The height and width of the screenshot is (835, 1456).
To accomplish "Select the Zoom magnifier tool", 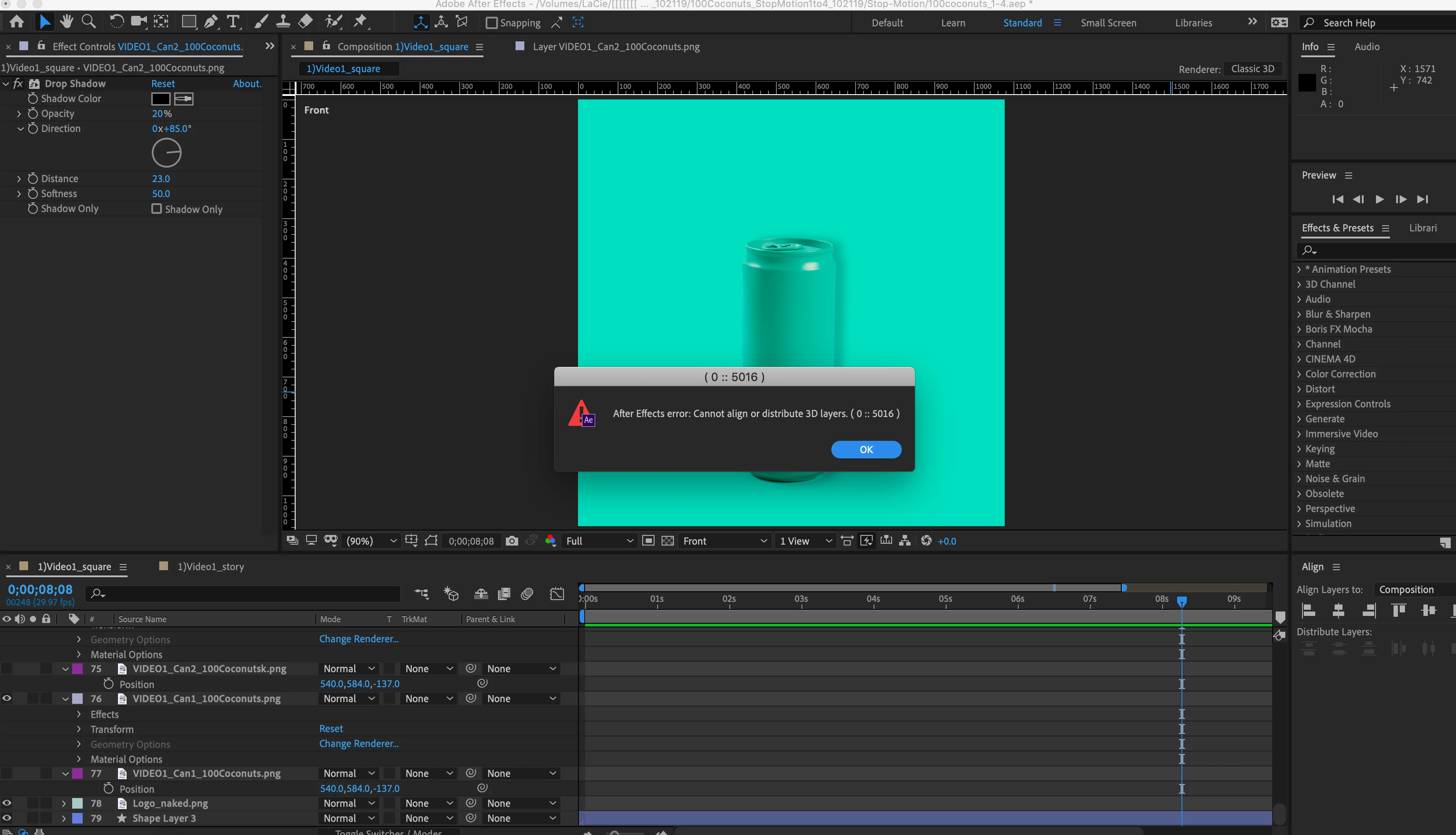I will (89, 22).
